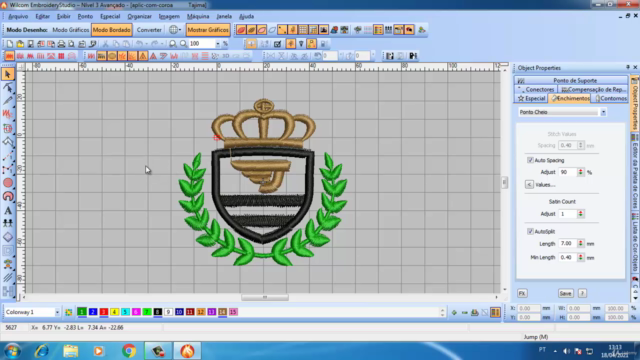The image size is (640, 360).
Task: Click the green add color icon
Action: [454, 313]
